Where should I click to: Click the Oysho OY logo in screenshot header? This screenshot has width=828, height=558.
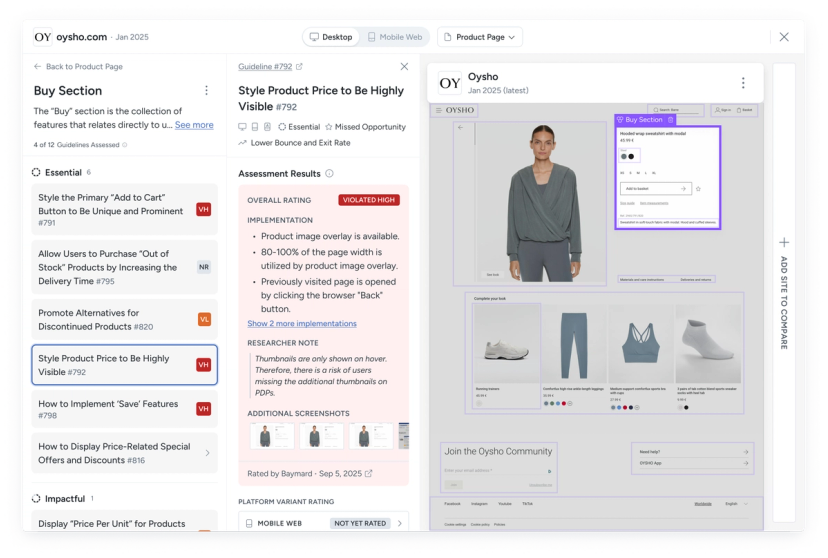point(450,83)
